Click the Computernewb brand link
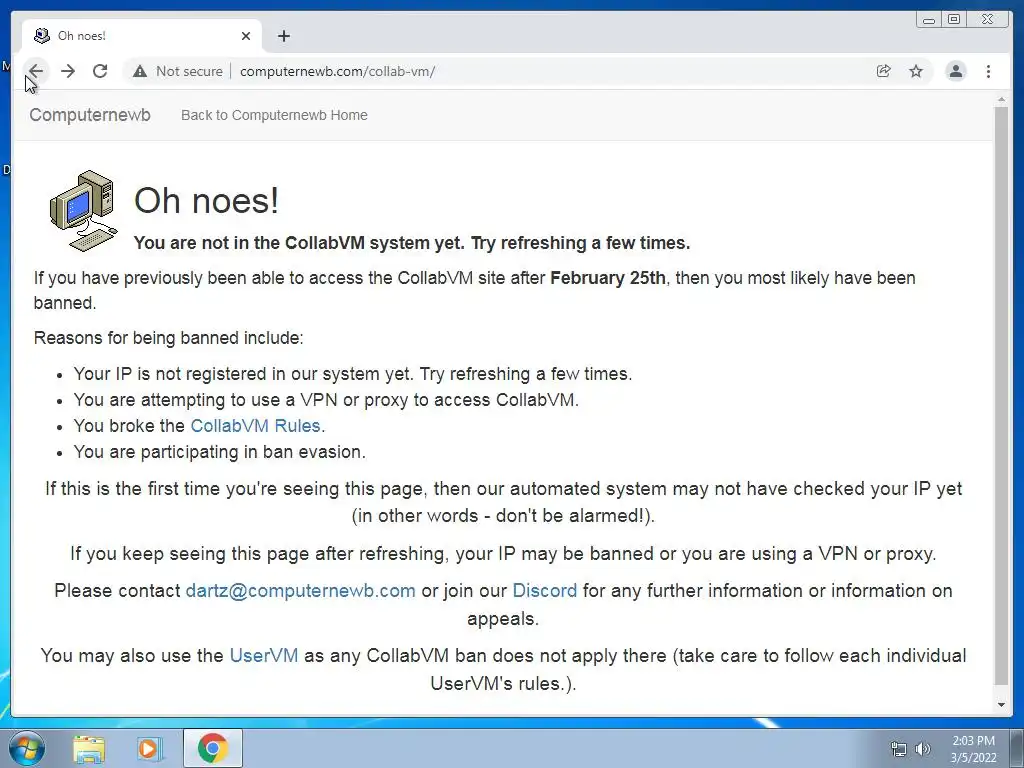The image size is (1024, 768). [90, 115]
